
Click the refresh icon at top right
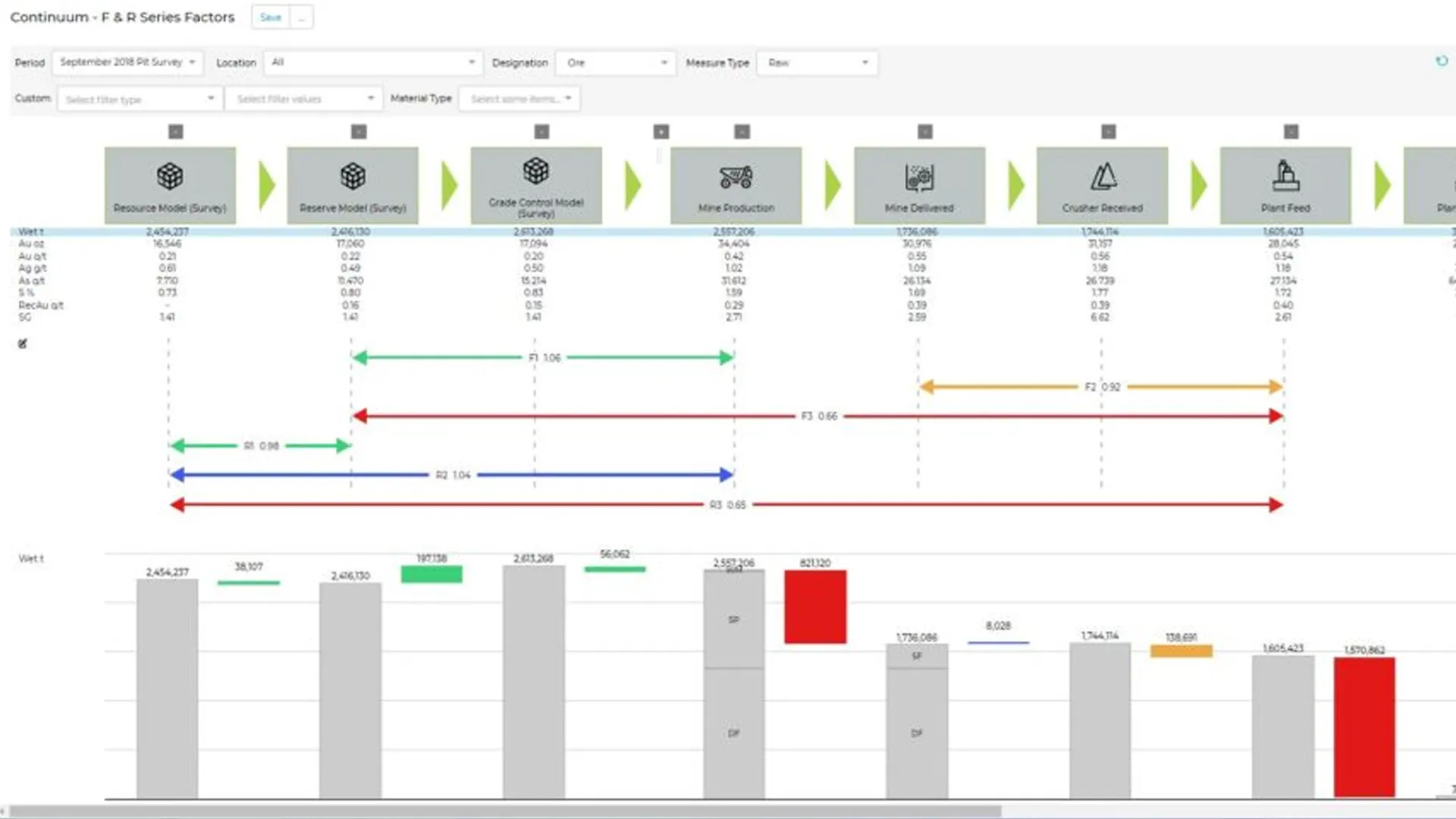pyautogui.click(x=1442, y=61)
